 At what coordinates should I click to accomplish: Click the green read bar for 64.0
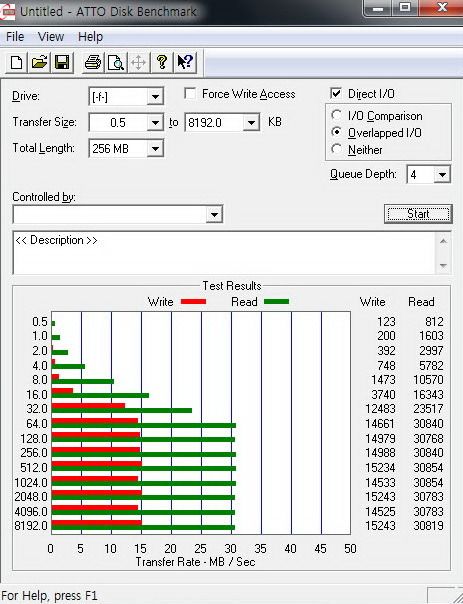point(143,425)
